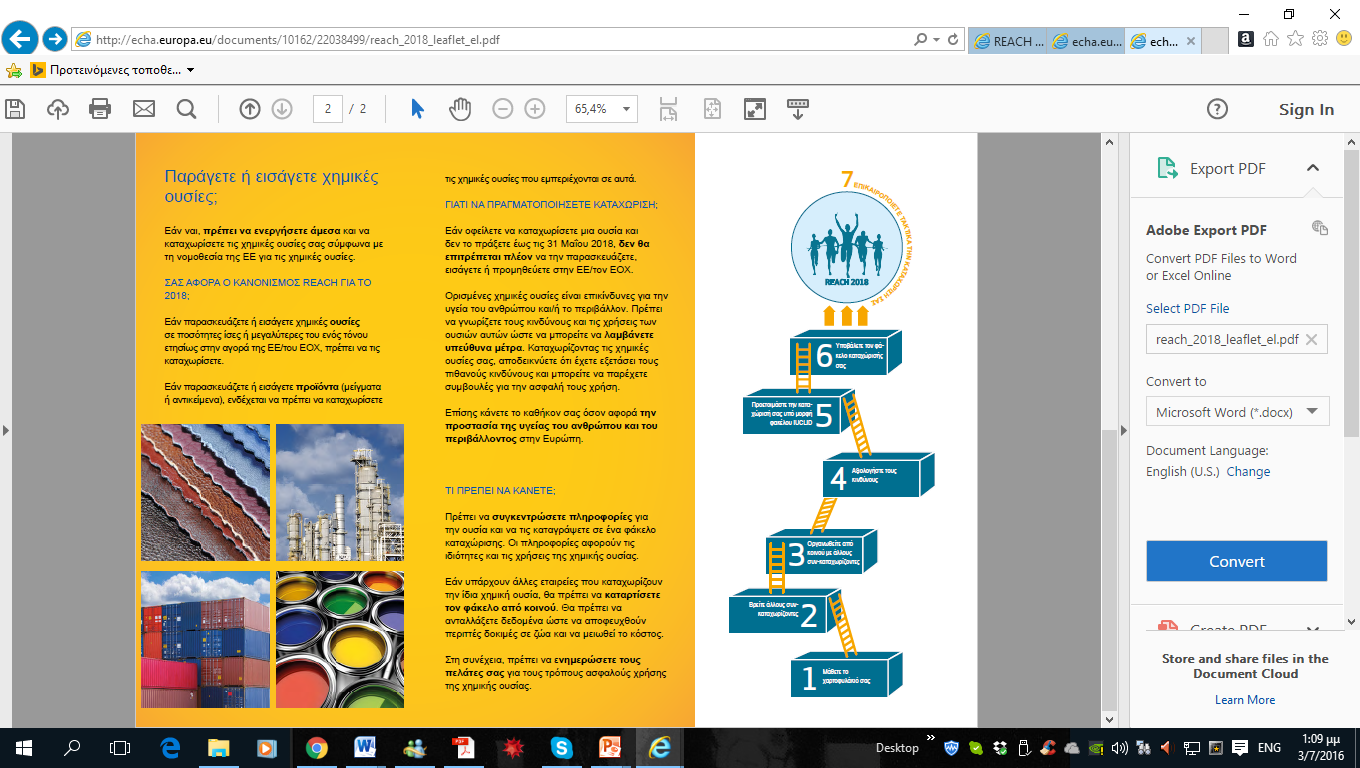
Task: Go to next page arrow
Action: [x=282, y=109]
